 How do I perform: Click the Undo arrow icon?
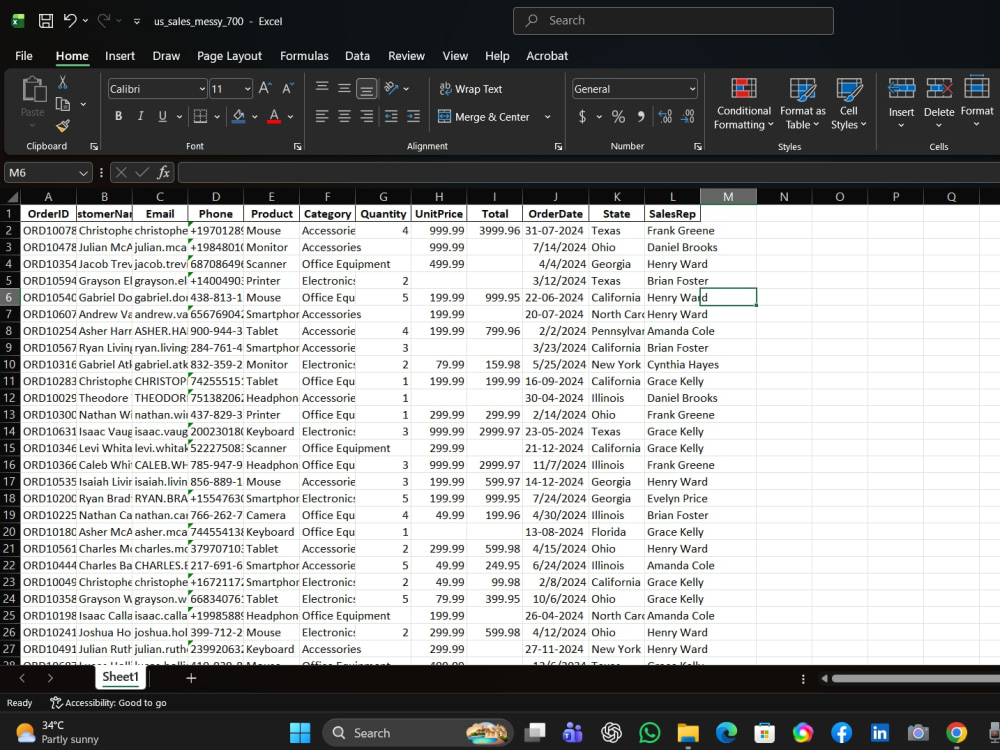point(70,21)
